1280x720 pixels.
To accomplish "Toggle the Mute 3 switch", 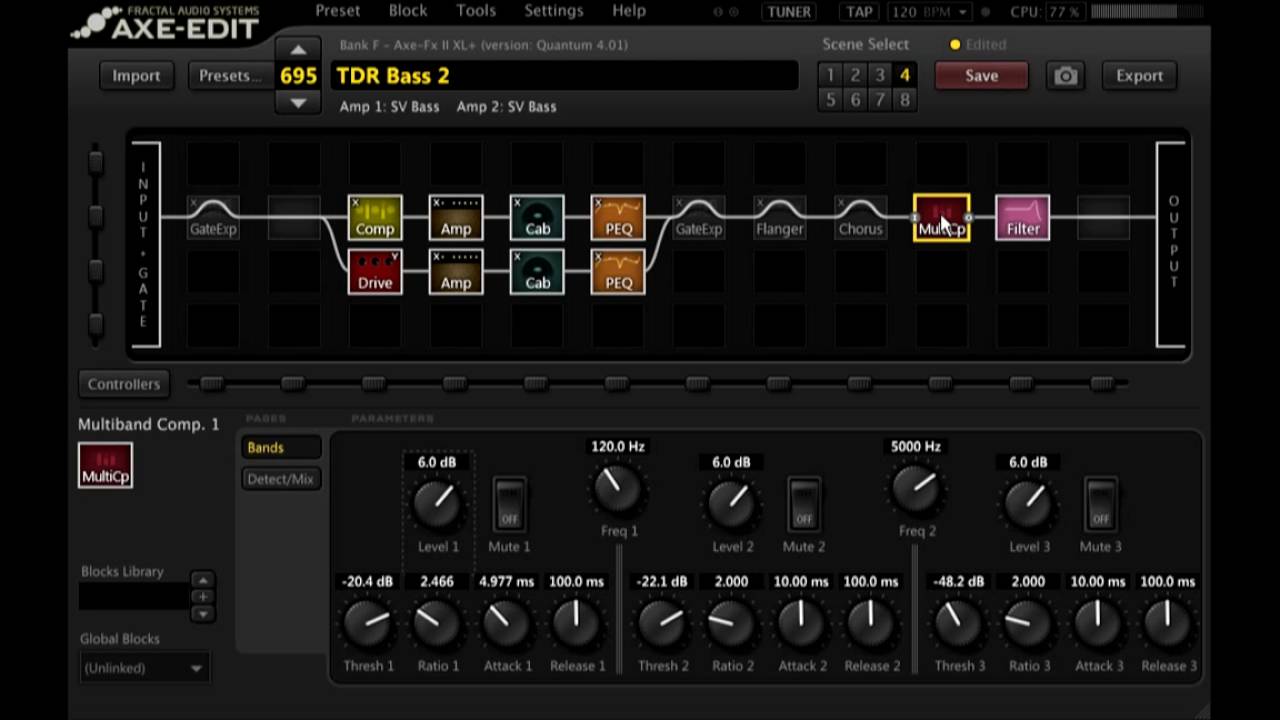I will point(1100,504).
